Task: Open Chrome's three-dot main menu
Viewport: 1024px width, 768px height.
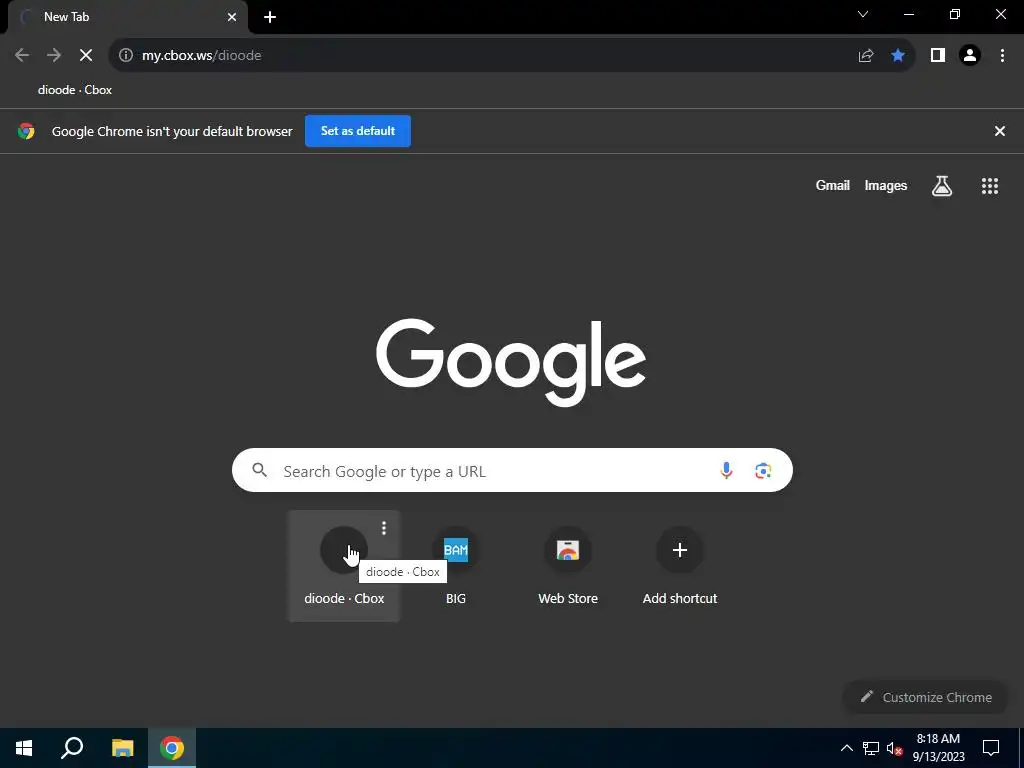Action: (x=1002, y=56)
